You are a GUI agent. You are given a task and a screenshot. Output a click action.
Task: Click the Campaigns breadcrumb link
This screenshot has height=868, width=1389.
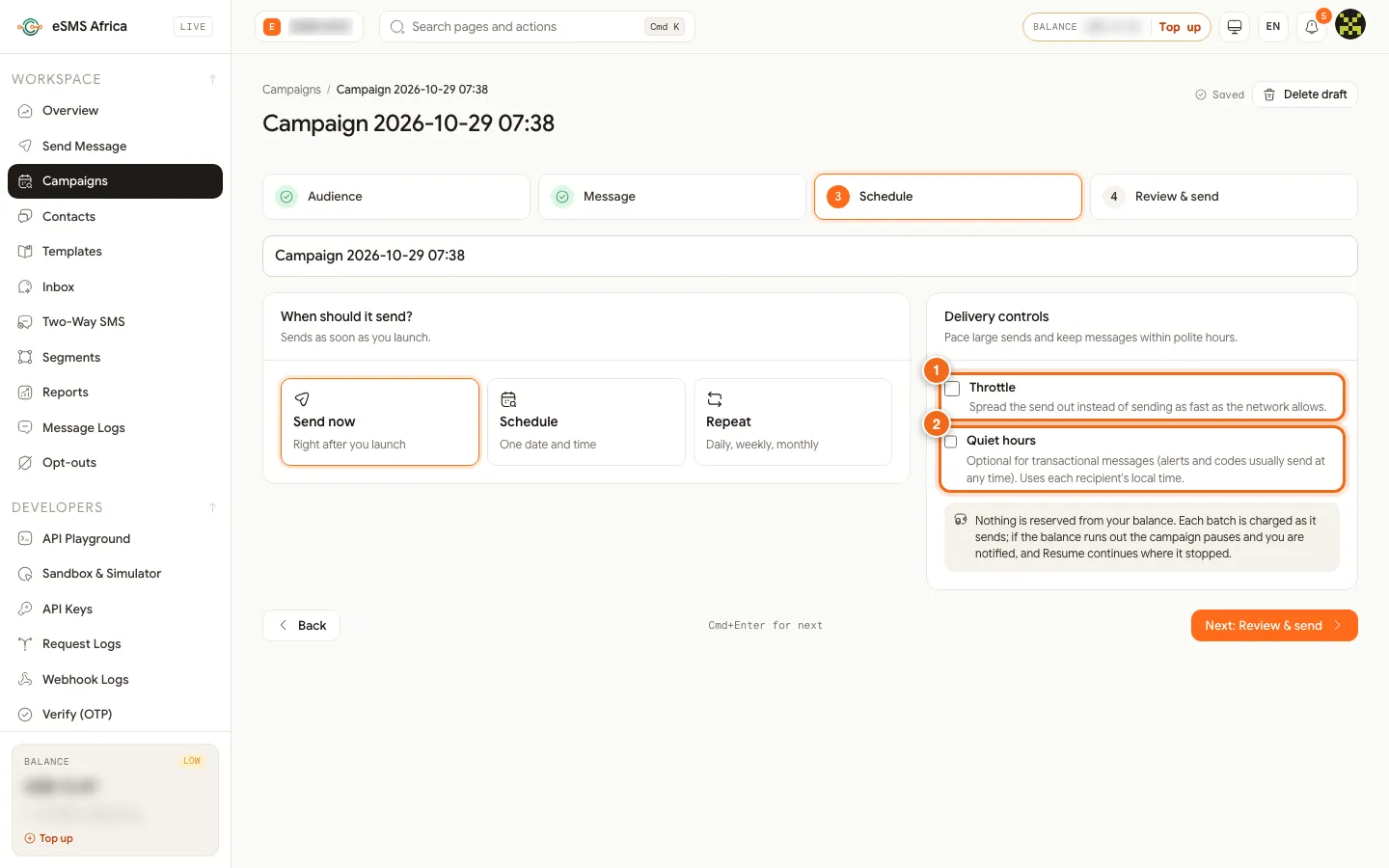pyautogui.click(x=291, y=90)
